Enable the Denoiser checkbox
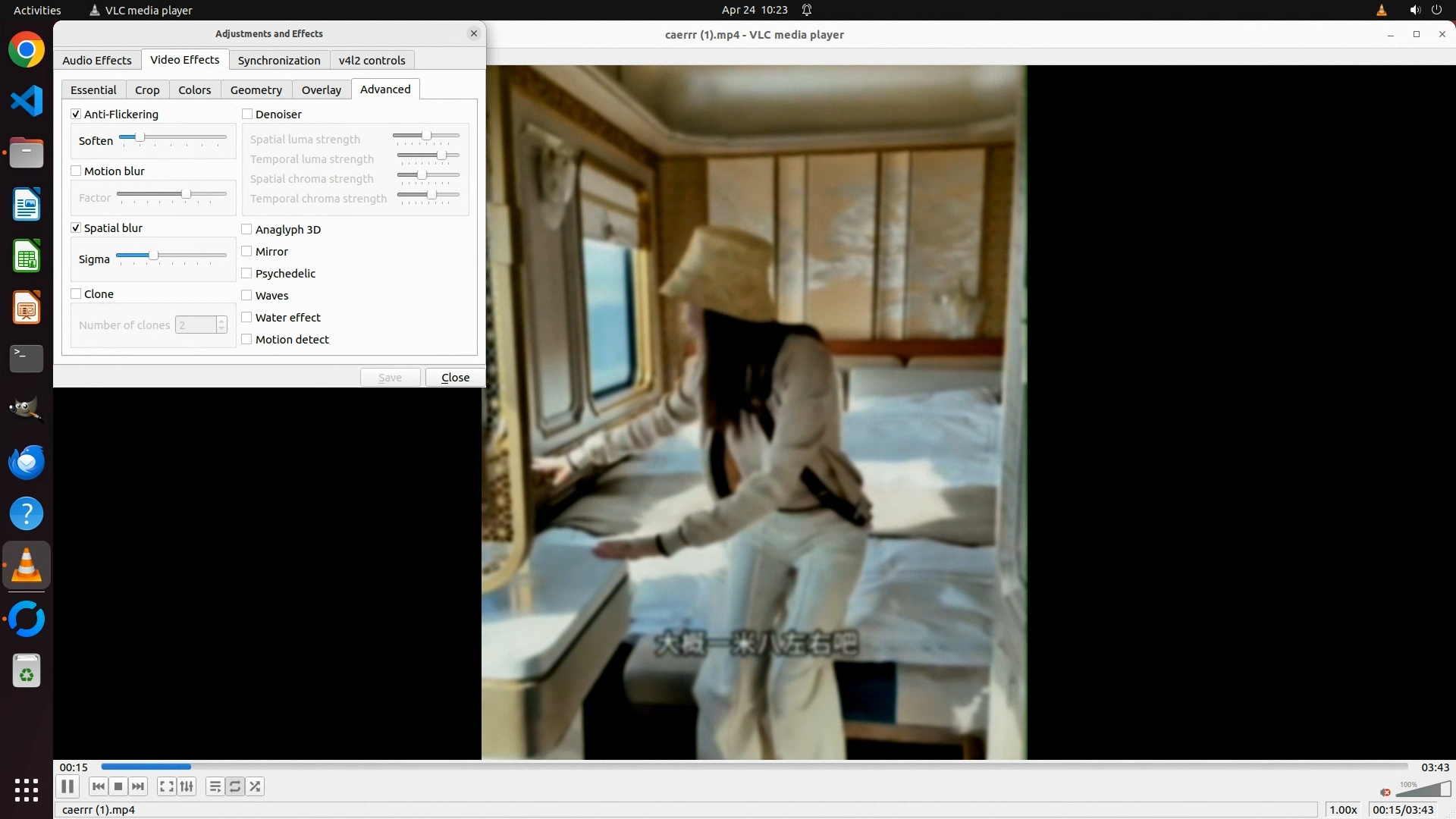Image resolution: width=1456 pixels, height=819 pixels. pos(247,115)
